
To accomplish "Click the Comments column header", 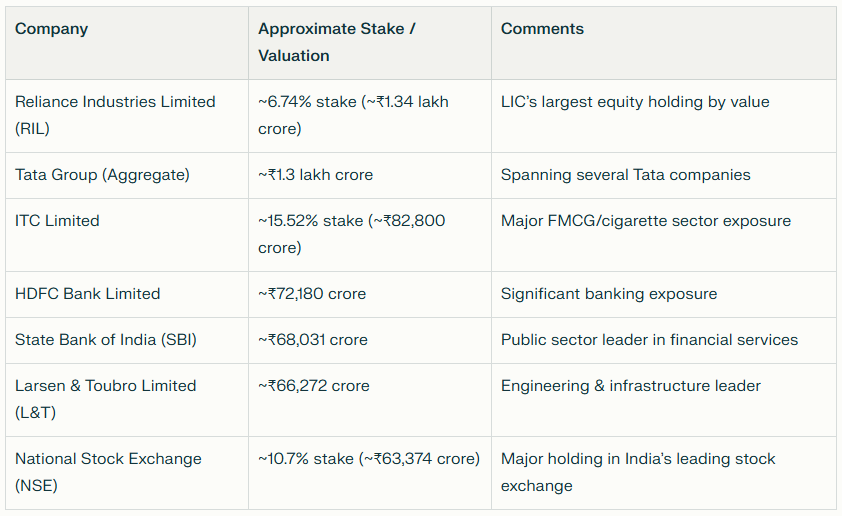I will (542, 29).
